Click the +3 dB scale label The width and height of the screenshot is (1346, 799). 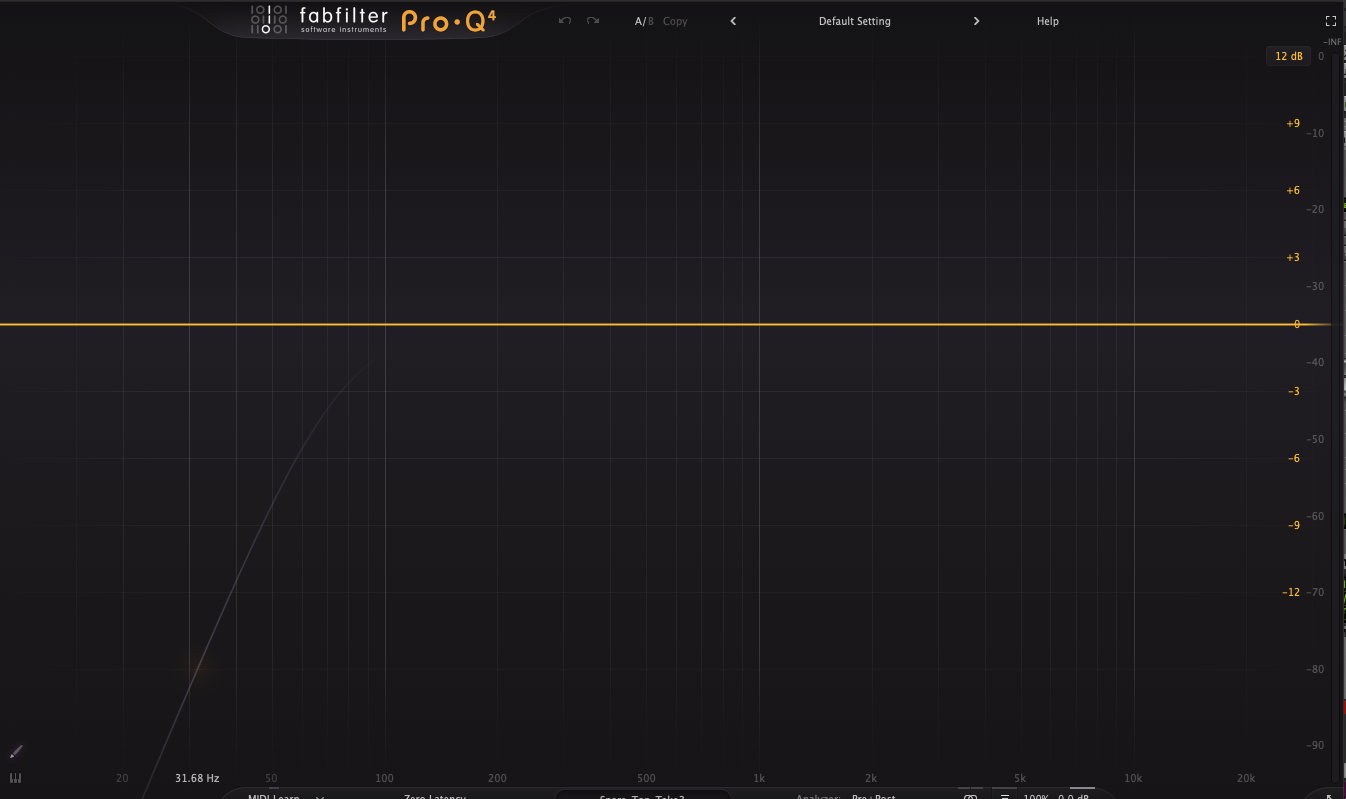coord(1293,257)
